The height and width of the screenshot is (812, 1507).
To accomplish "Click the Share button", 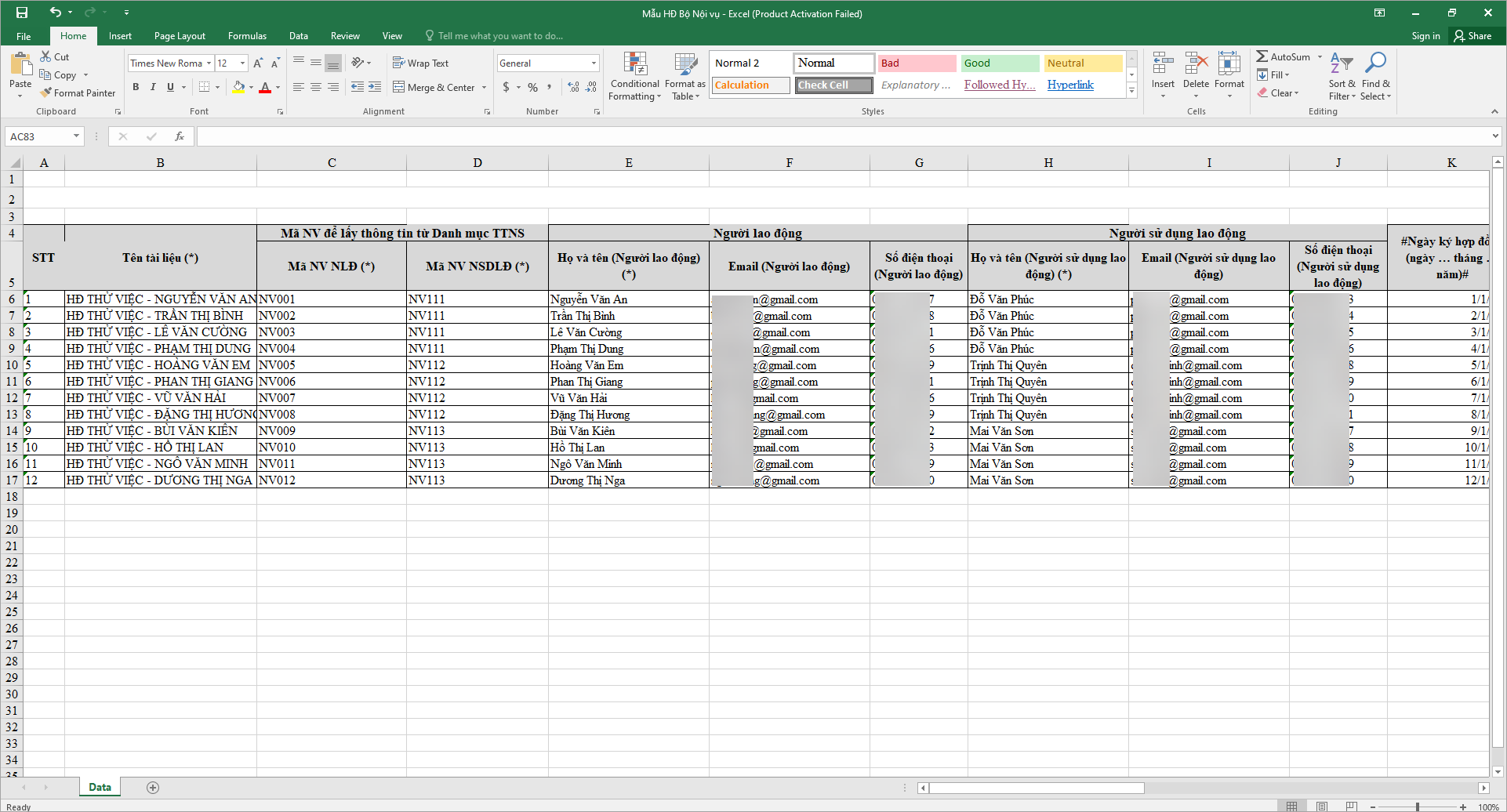I will 1473,36.
